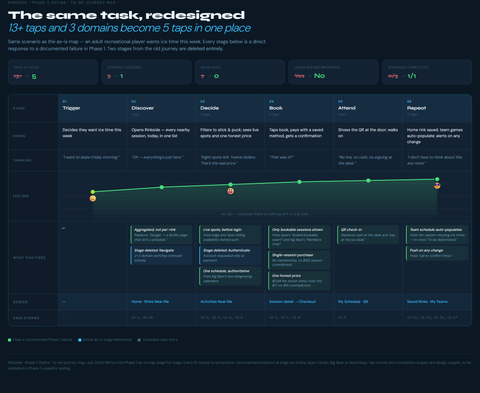Viewport: 480px width, 393px height.
Task: Open the Login Before Browsing stat card
Action: point(334,72)
